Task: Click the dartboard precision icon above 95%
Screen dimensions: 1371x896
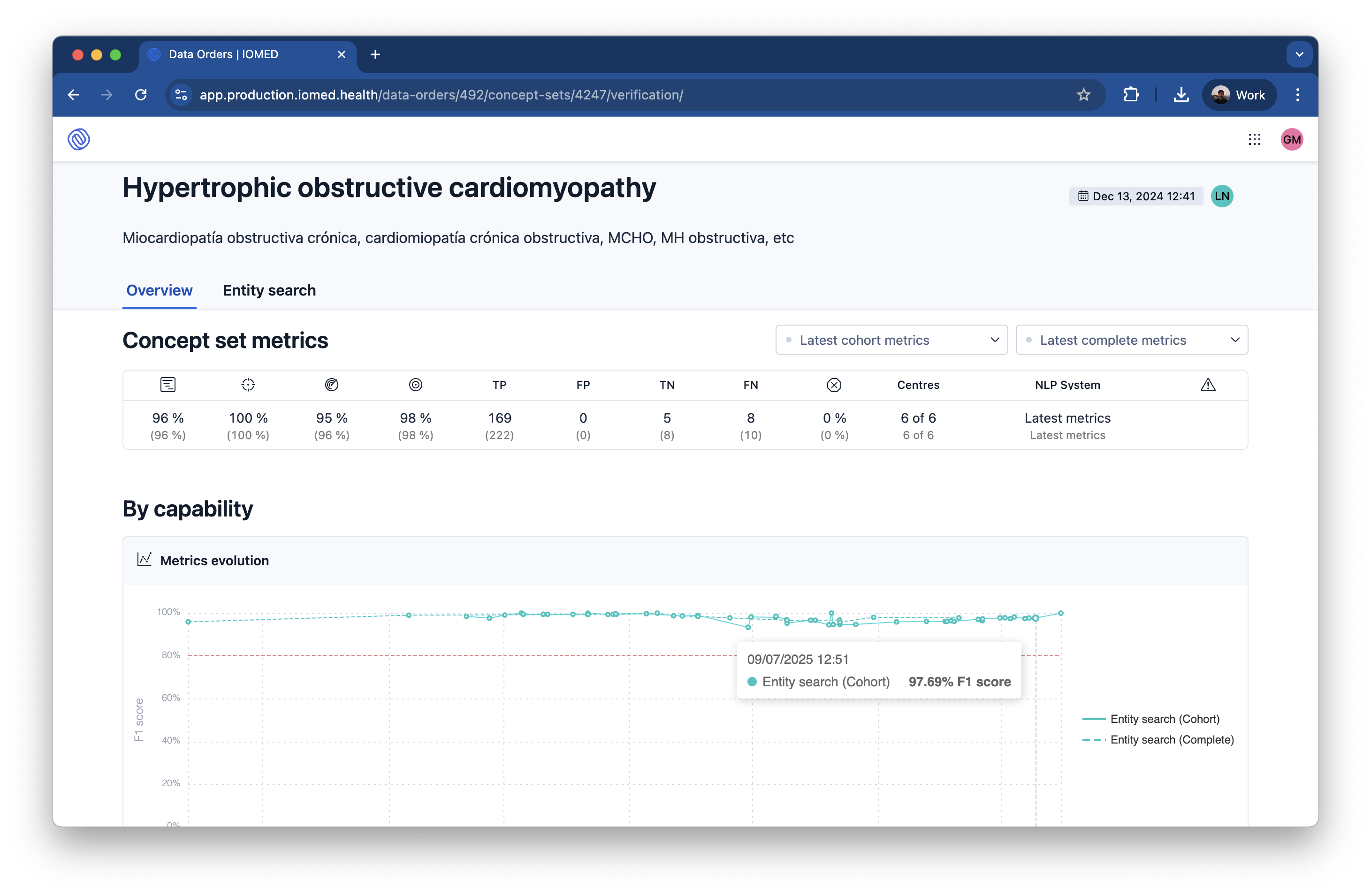Action: [332, 385]
